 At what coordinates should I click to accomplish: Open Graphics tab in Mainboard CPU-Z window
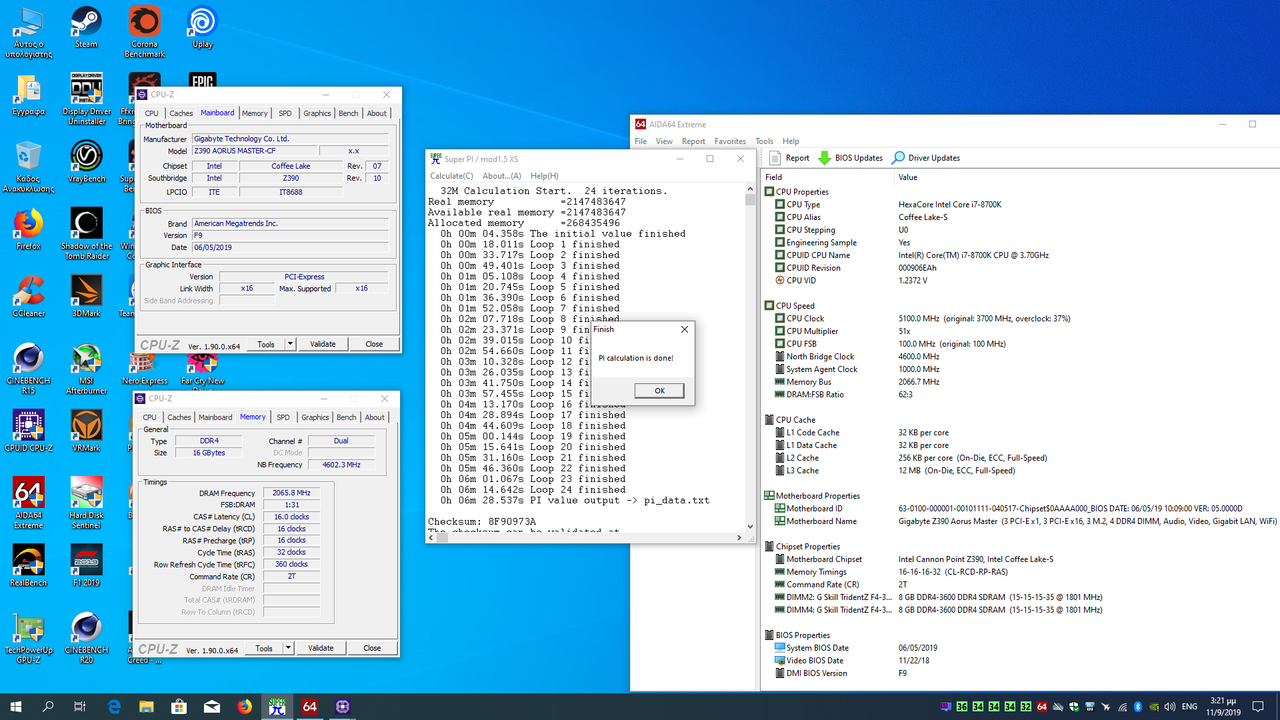(317, 113)
